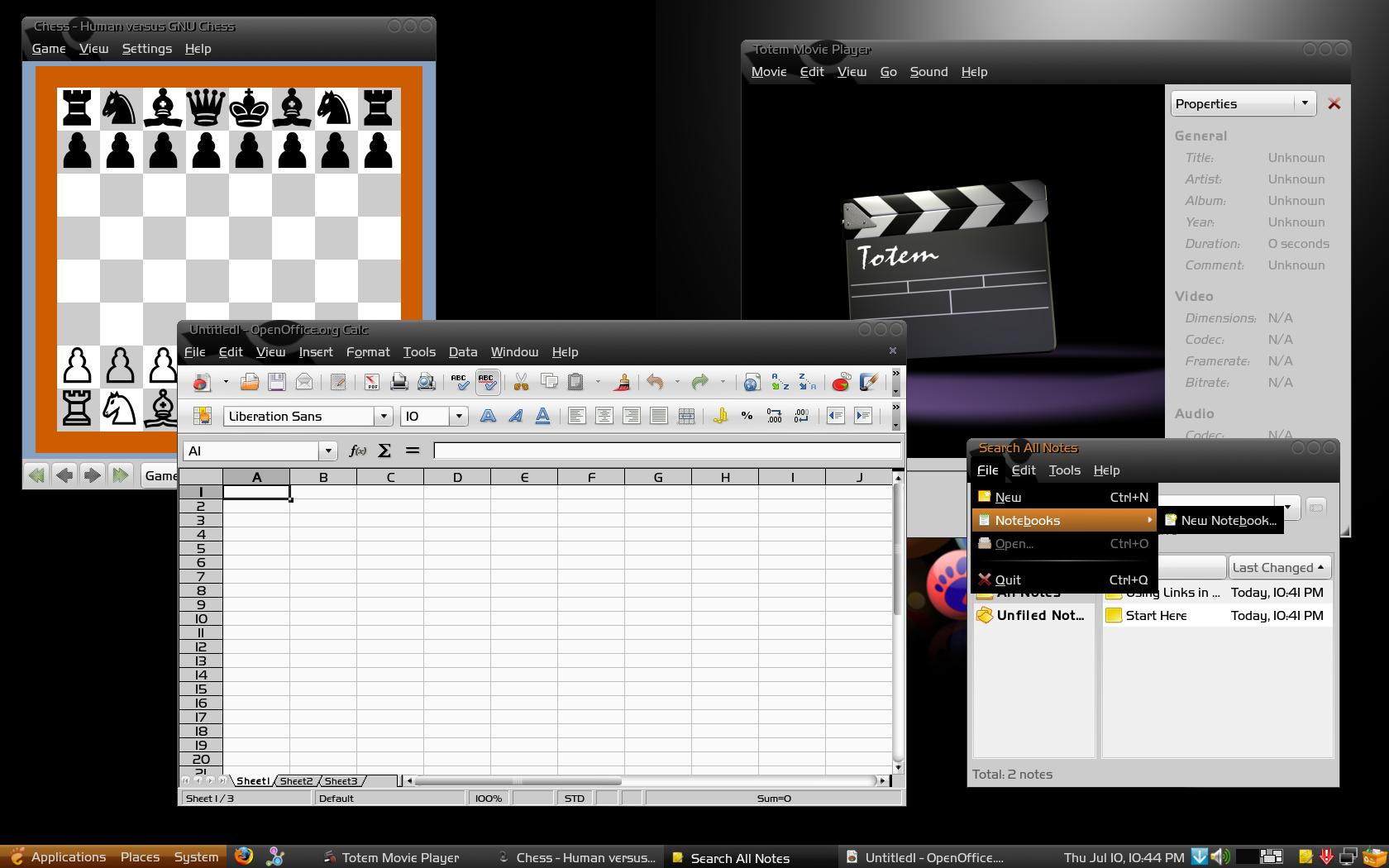Save the spreadsheet with the floppy icon
Screen dimensions: 1389x868
[x=277, y=382]
